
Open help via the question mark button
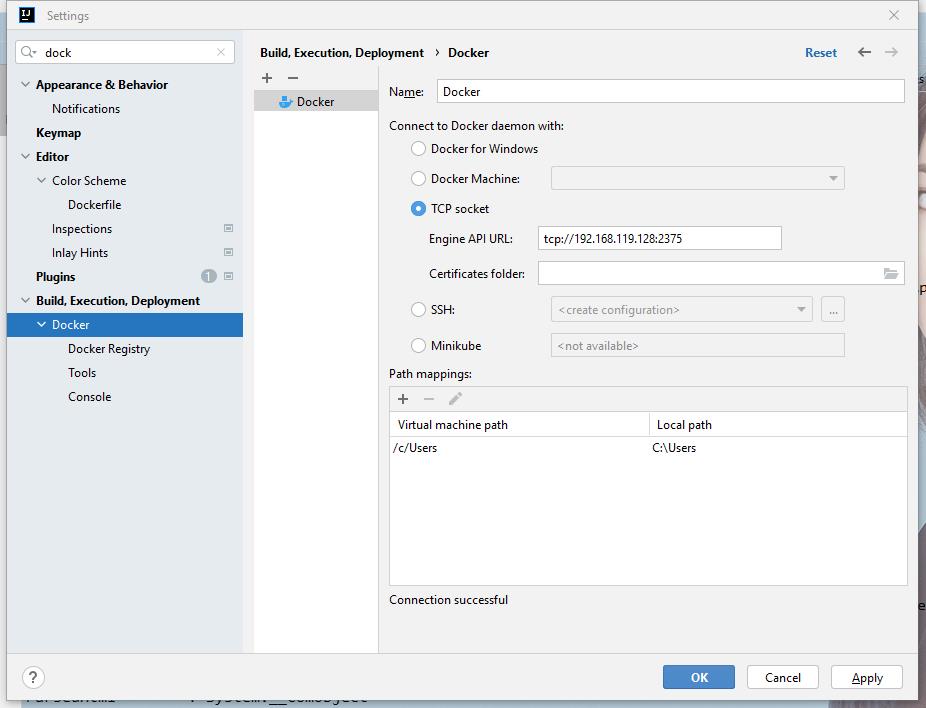pos(33,677)
